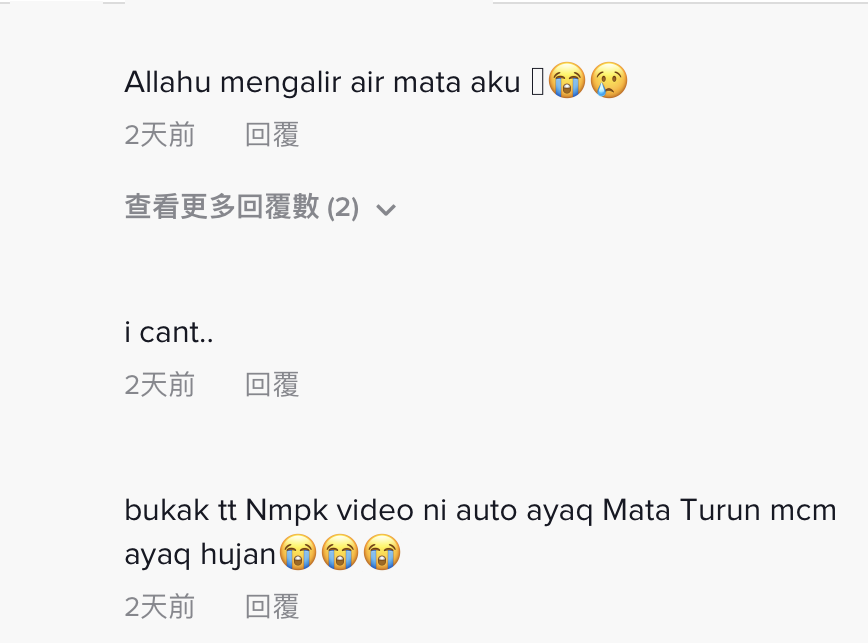The height and width of the screenshot is (643, 868).
Task: Click the single-tear sad emoji in first comment
Action: click(x=609, y=80)
